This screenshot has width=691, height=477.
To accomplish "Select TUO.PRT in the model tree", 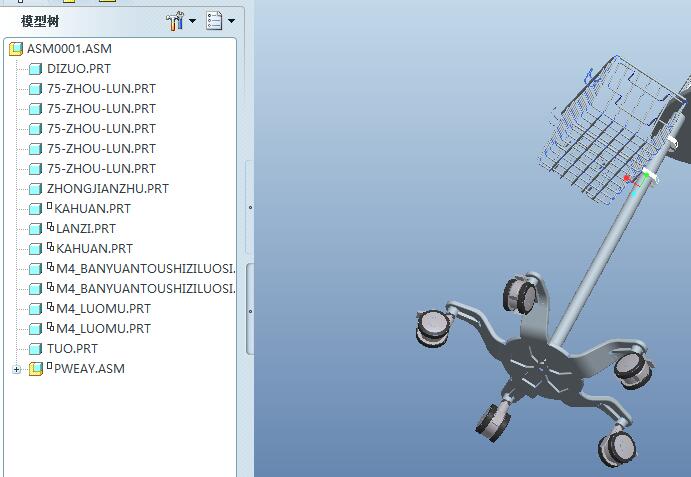I will (x=72, y=349).
